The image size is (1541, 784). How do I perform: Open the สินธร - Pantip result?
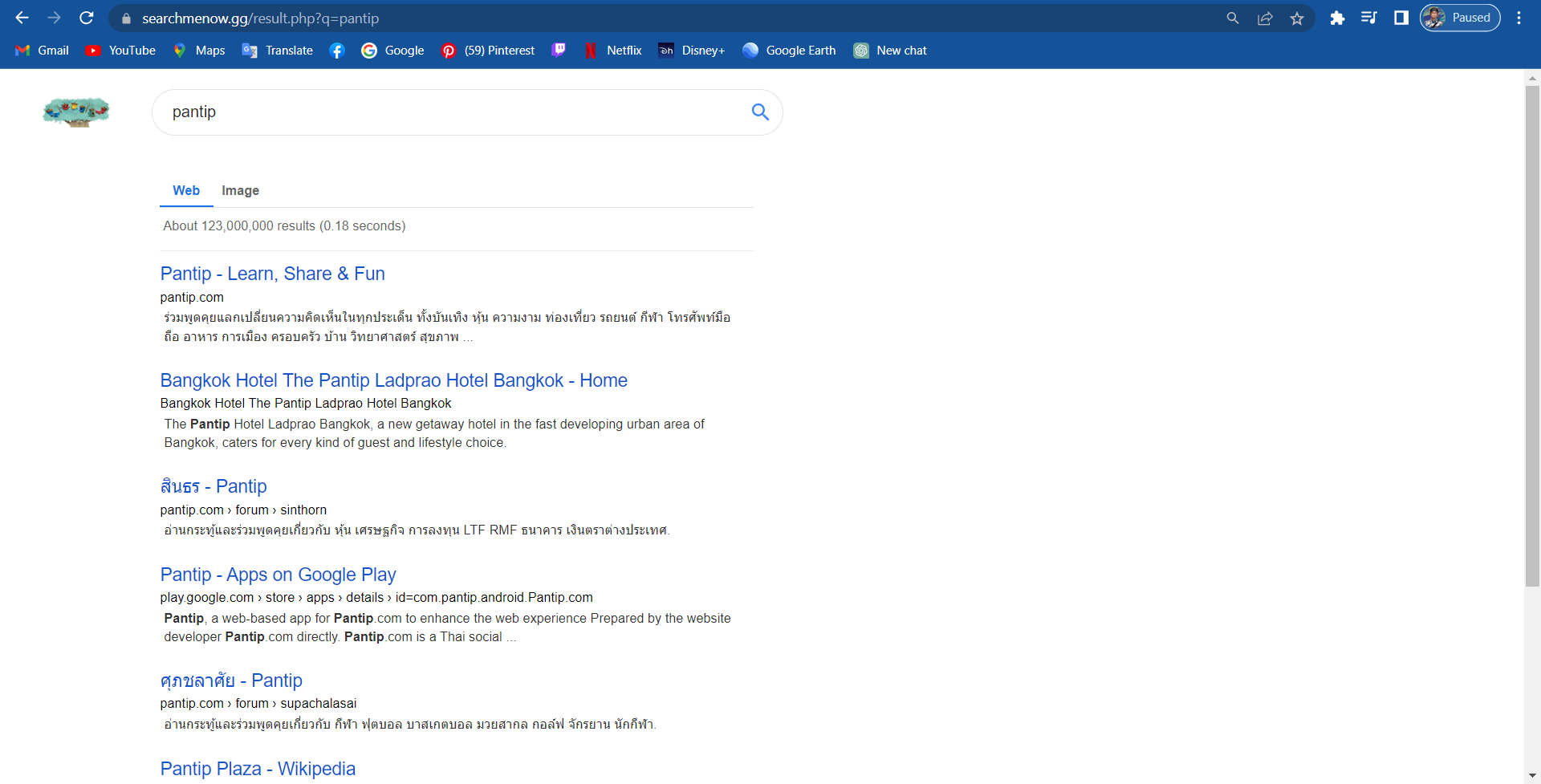tap(213, 486)
